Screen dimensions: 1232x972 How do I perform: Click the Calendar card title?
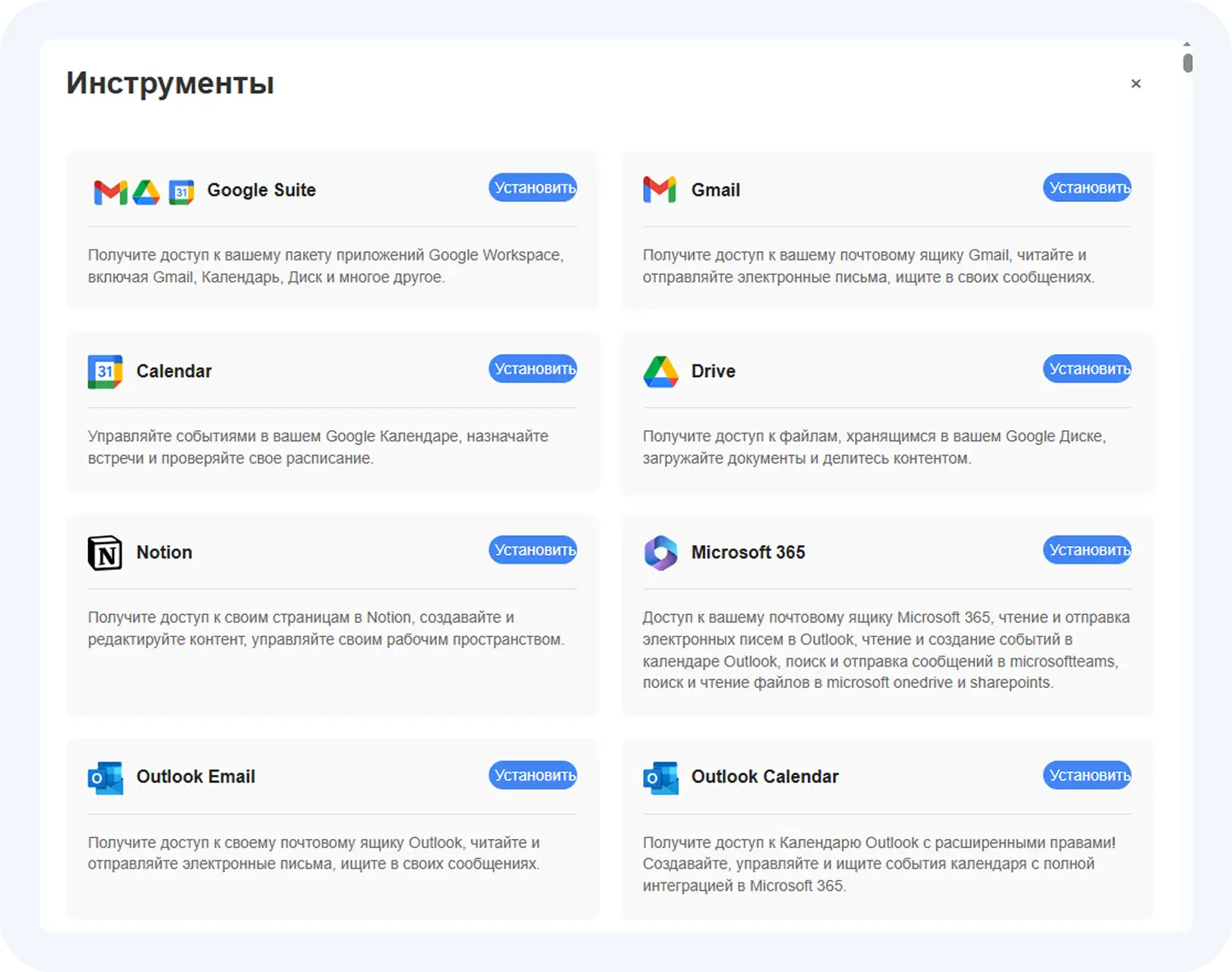coord(174,371)
